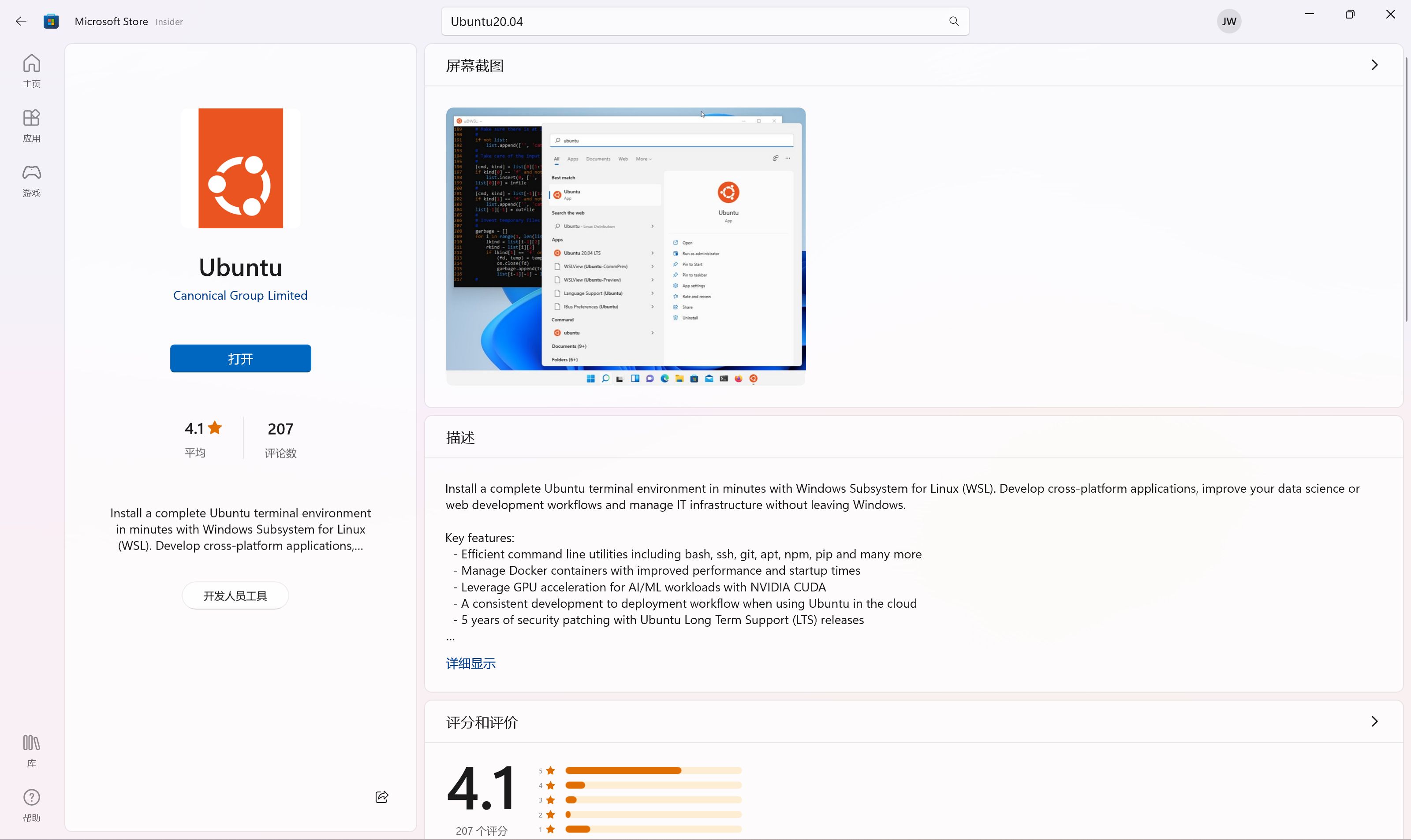1411x840 pixels.
Task: Click the Insider label in title bar
Action: [x=169, y=22]
